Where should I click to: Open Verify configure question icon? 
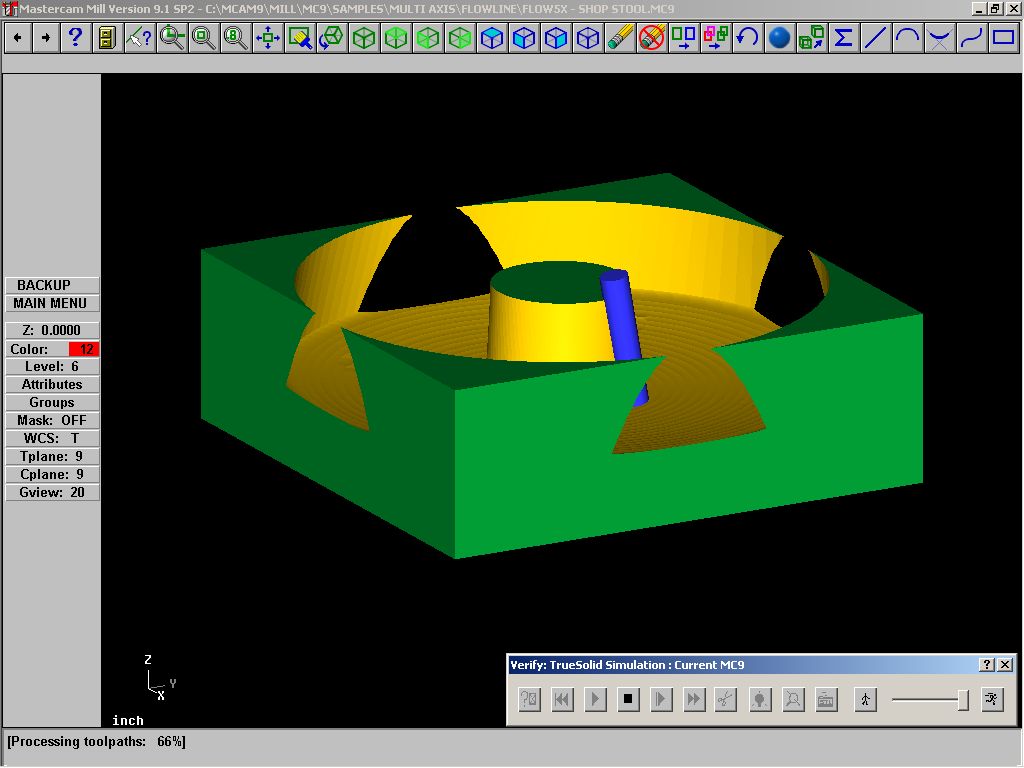tap(530, 699)
